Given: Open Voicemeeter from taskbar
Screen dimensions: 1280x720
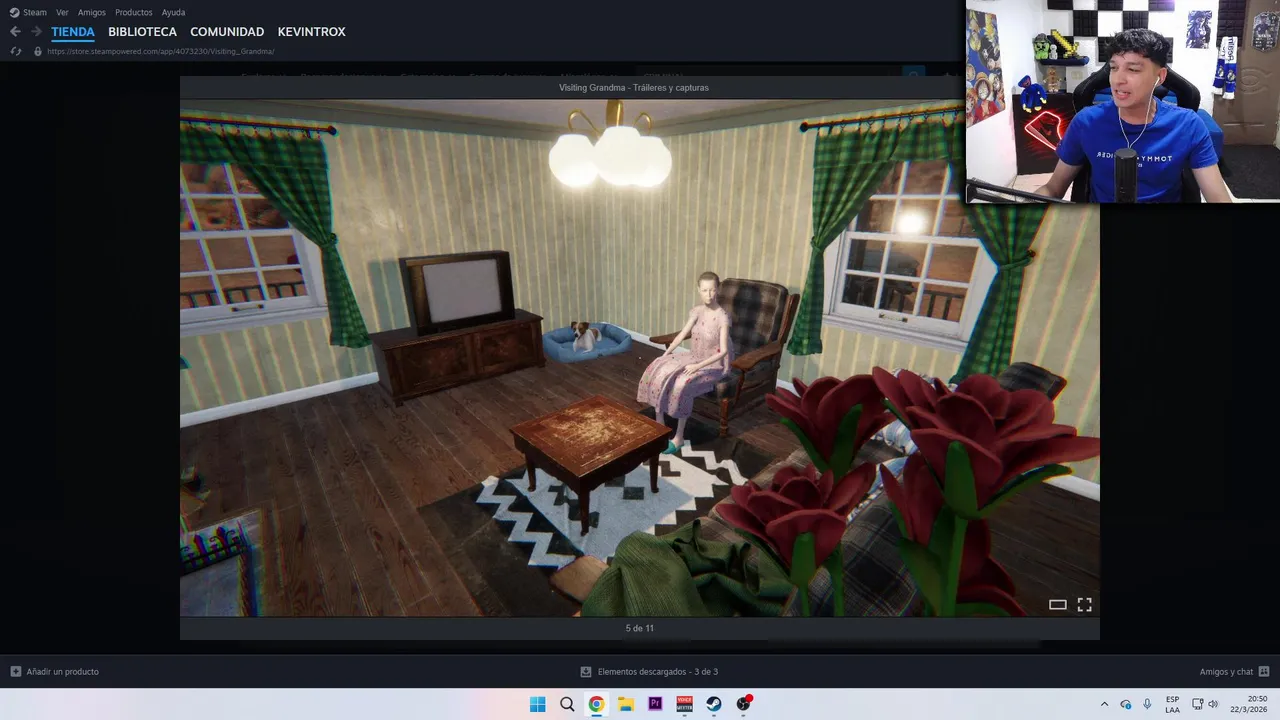Looking at the screenshot, I should point(685,704).
